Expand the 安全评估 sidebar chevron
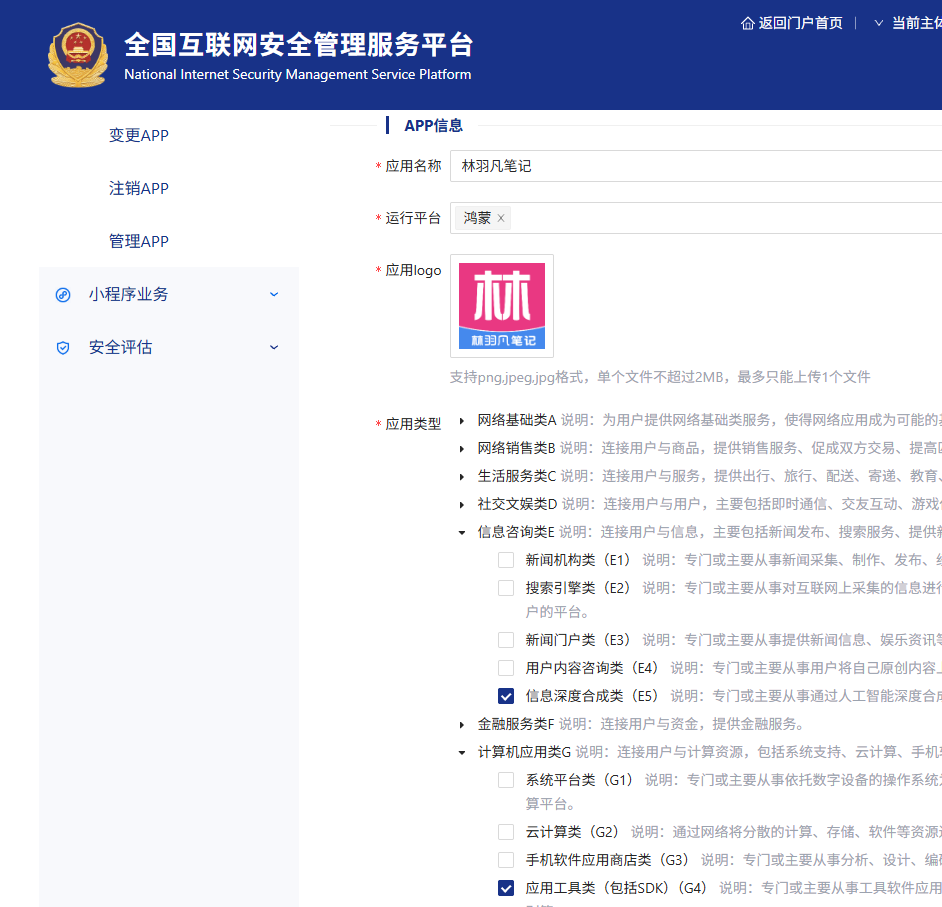 click(274, 347)
